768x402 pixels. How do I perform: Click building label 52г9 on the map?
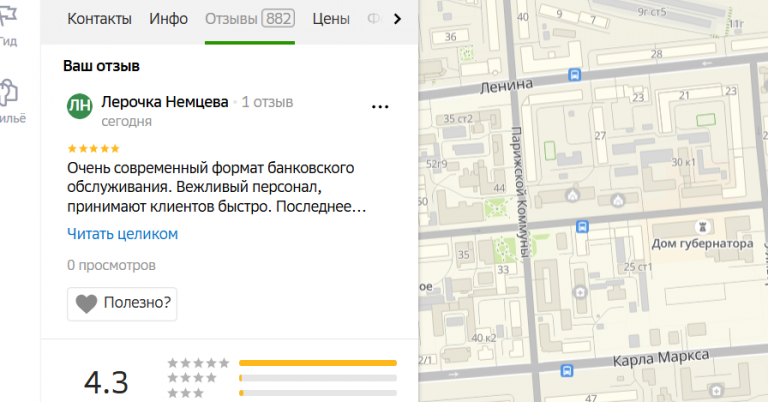tap(436, 164)
